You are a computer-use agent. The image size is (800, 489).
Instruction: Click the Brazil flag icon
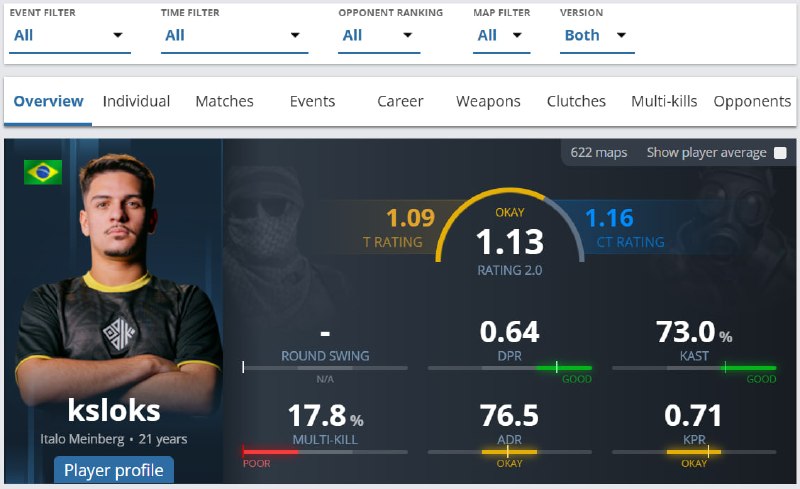click(x=43, y=172)
